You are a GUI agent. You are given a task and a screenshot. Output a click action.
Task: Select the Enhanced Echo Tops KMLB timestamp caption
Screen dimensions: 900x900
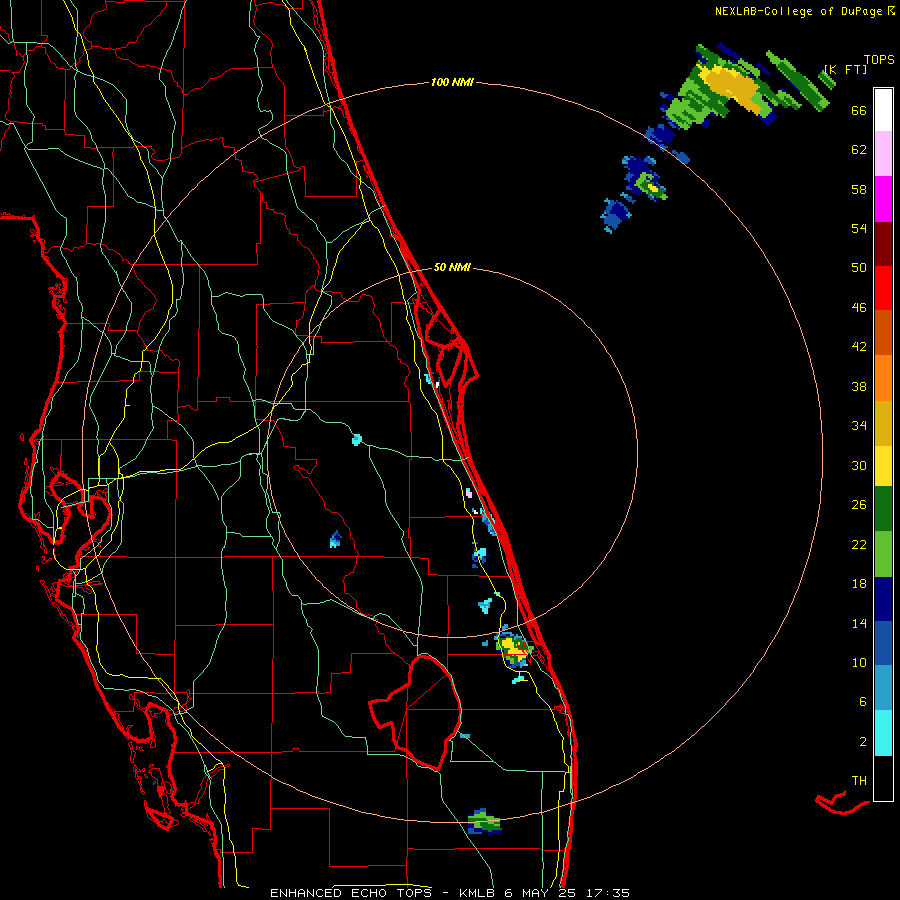click(x=450, y=893)
